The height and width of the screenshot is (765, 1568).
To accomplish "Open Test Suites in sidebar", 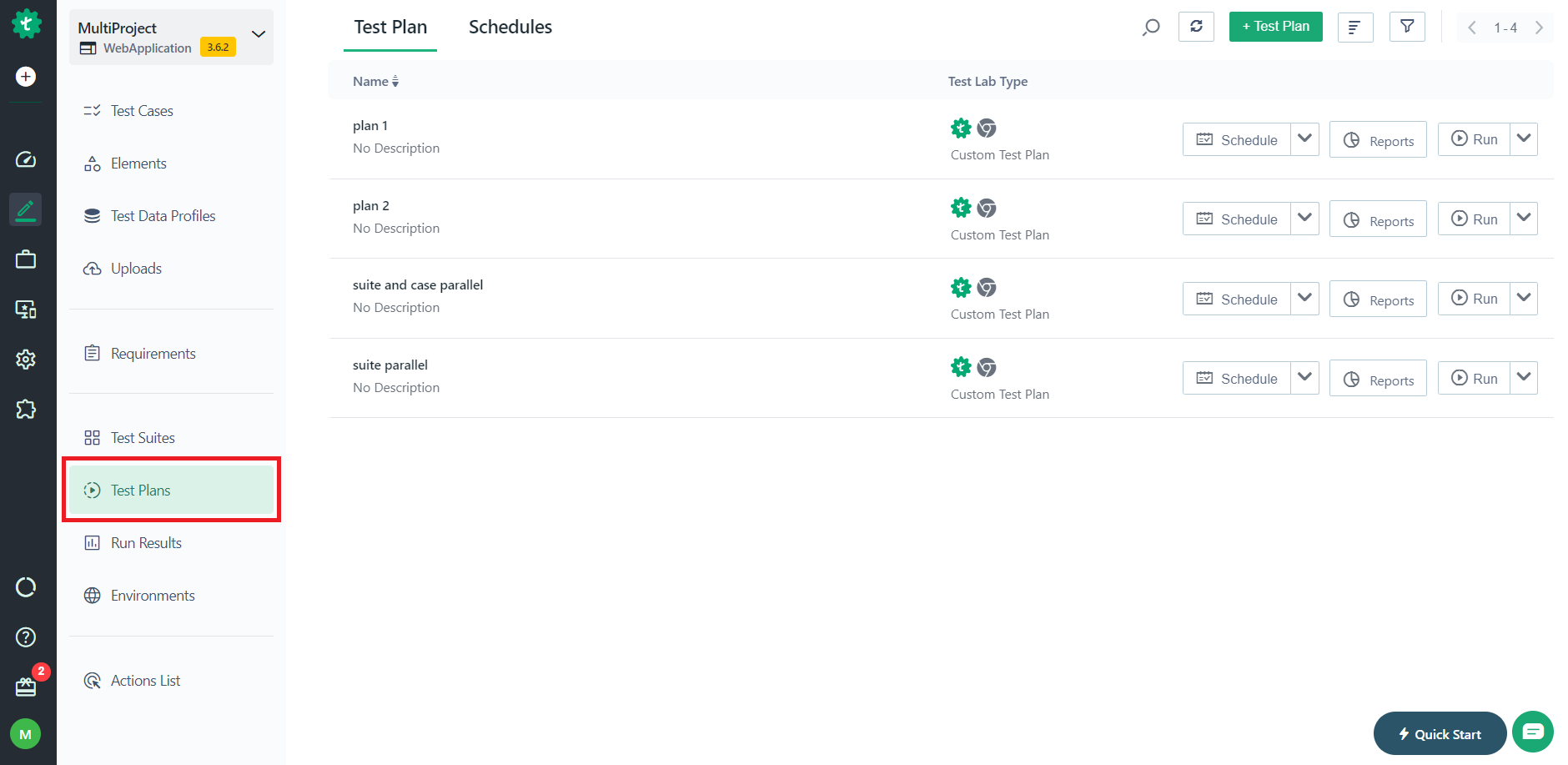I will pyautogui.click(x=171, y=438).
